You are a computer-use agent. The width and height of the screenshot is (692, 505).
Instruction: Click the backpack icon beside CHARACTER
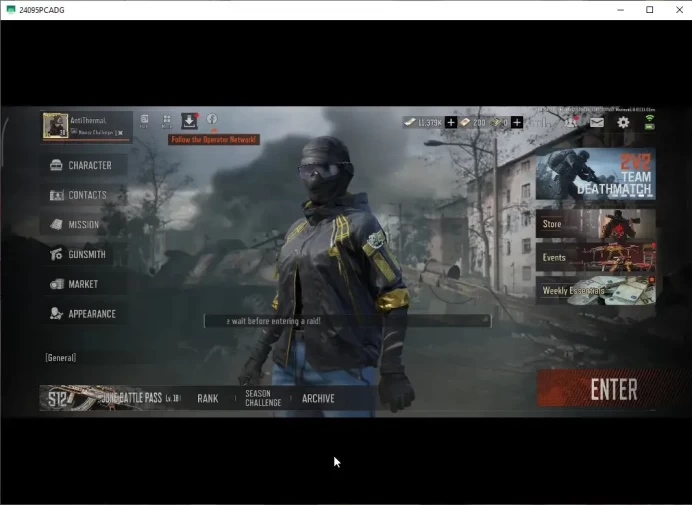(56, 165)
